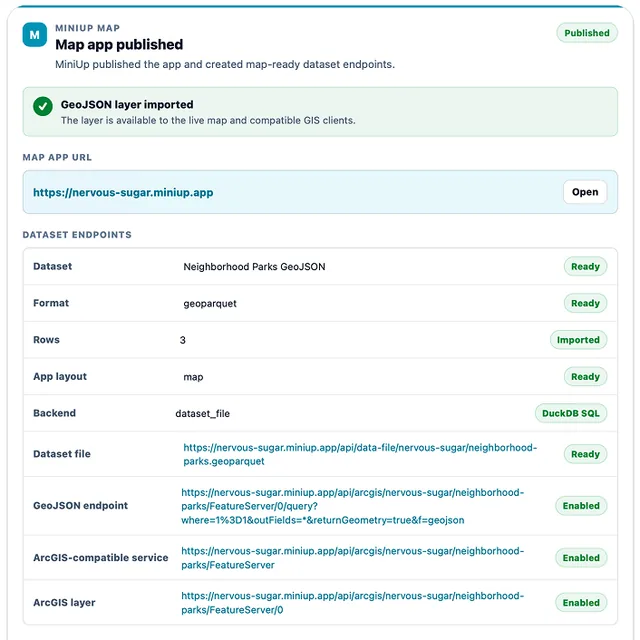
Task: Click the Enabled badge for ArcGIS layer
Action: (581, 602)
